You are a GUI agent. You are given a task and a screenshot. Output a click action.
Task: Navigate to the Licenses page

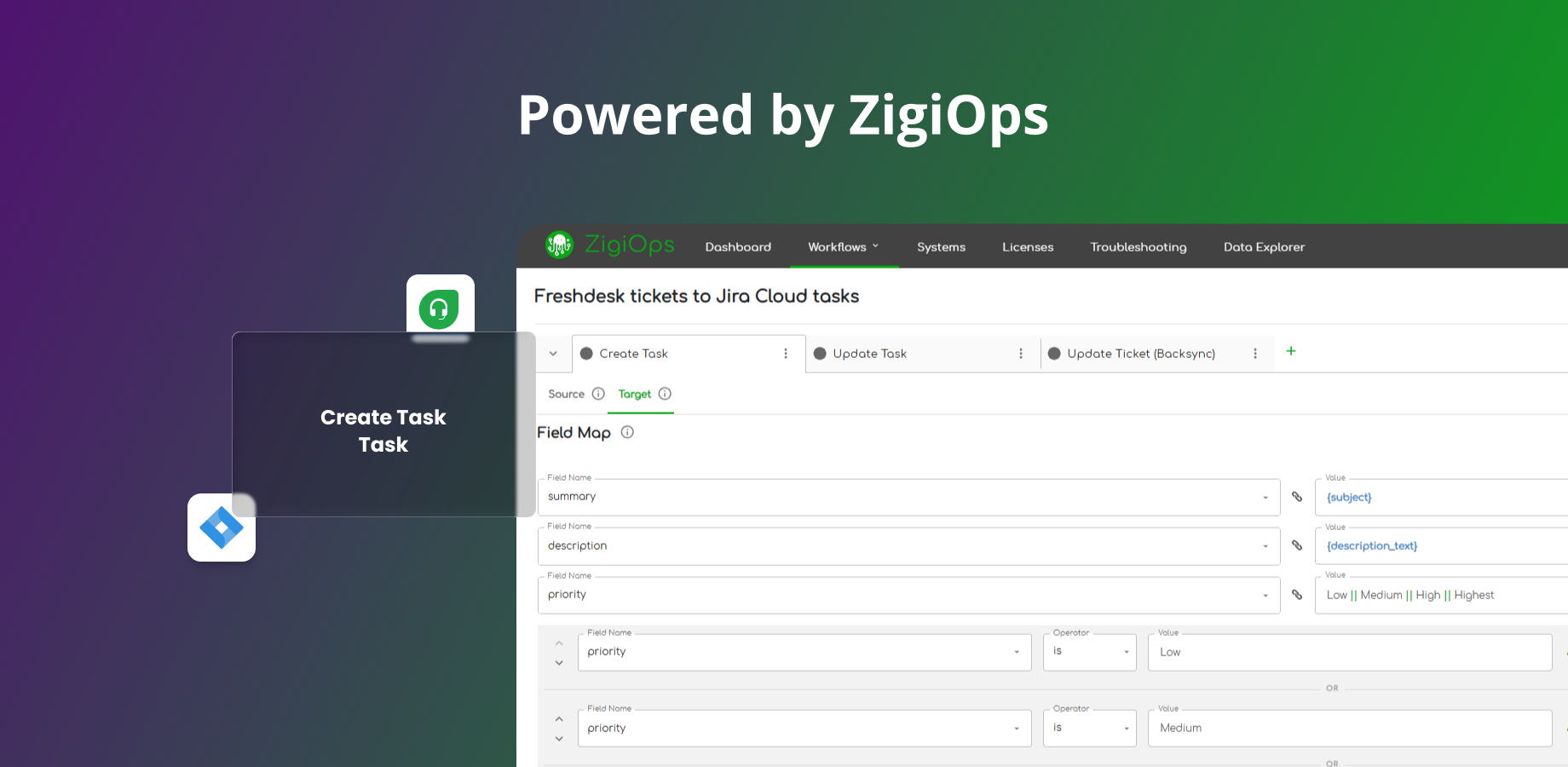1027,246
